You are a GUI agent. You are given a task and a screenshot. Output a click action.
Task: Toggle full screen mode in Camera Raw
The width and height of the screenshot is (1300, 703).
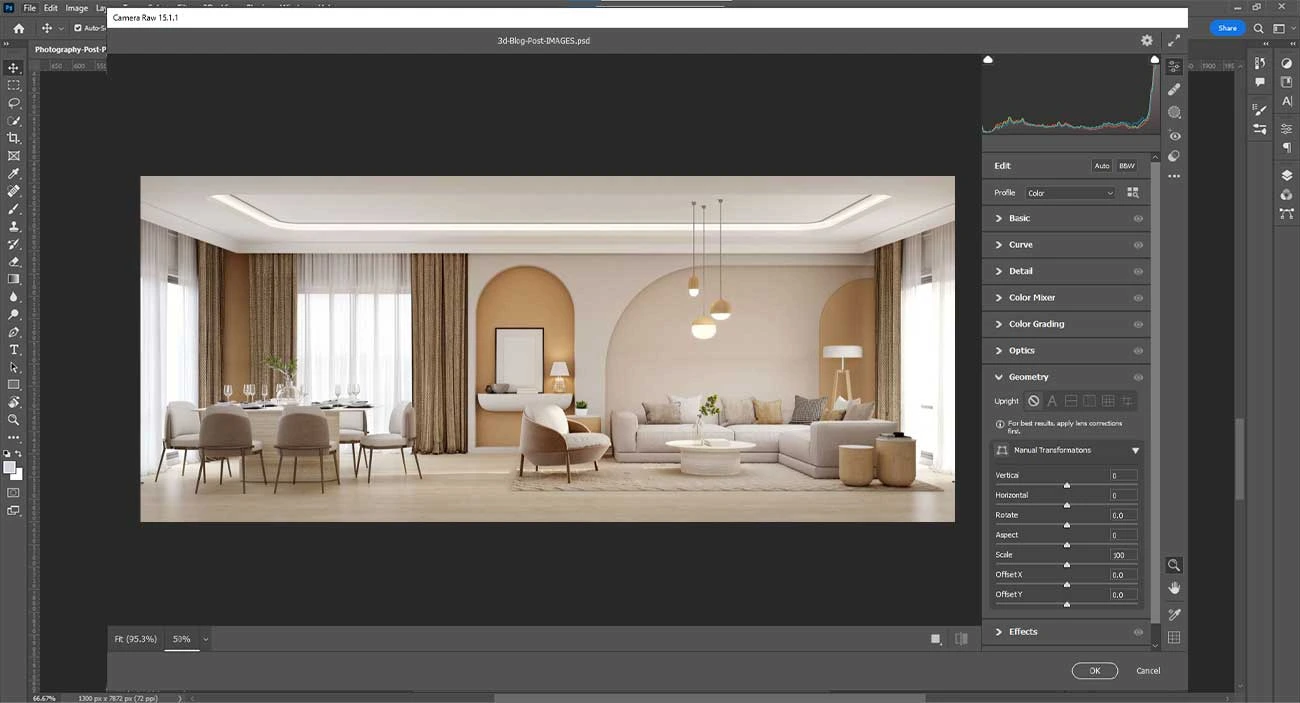click(1174, 41)
